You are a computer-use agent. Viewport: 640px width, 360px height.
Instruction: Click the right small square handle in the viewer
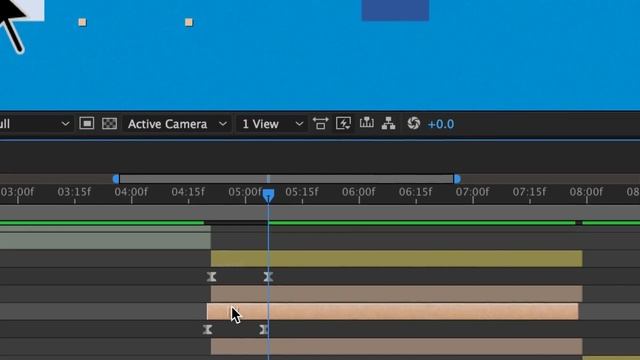coord(189,22)
